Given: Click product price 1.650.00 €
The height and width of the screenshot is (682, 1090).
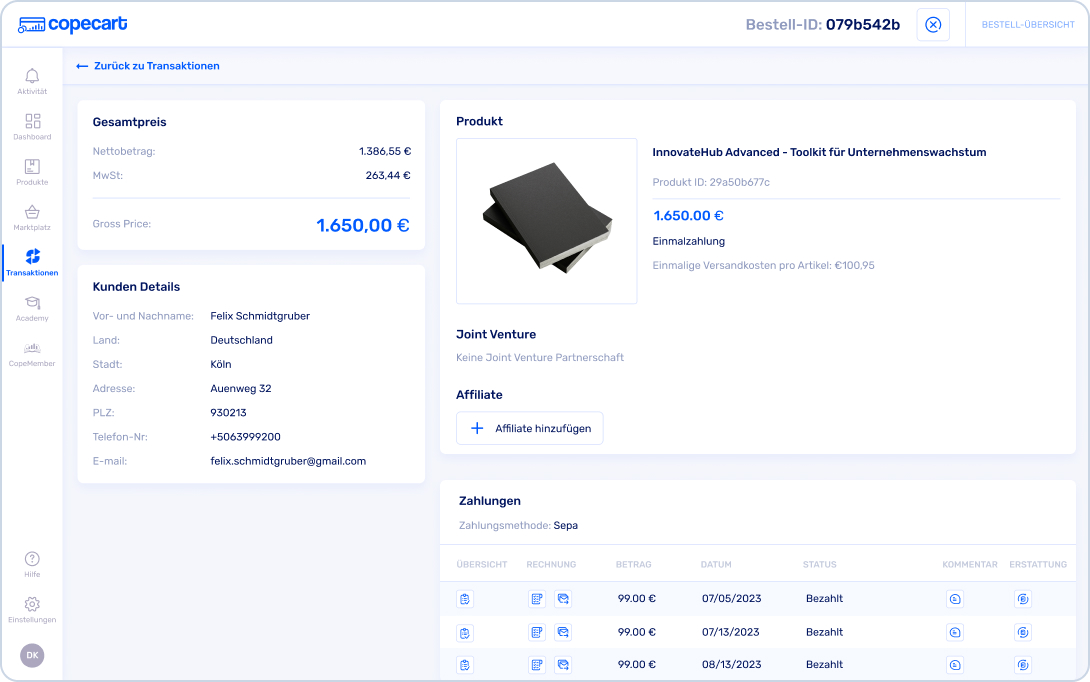Looking at the screenshot, I should point(688,216).
